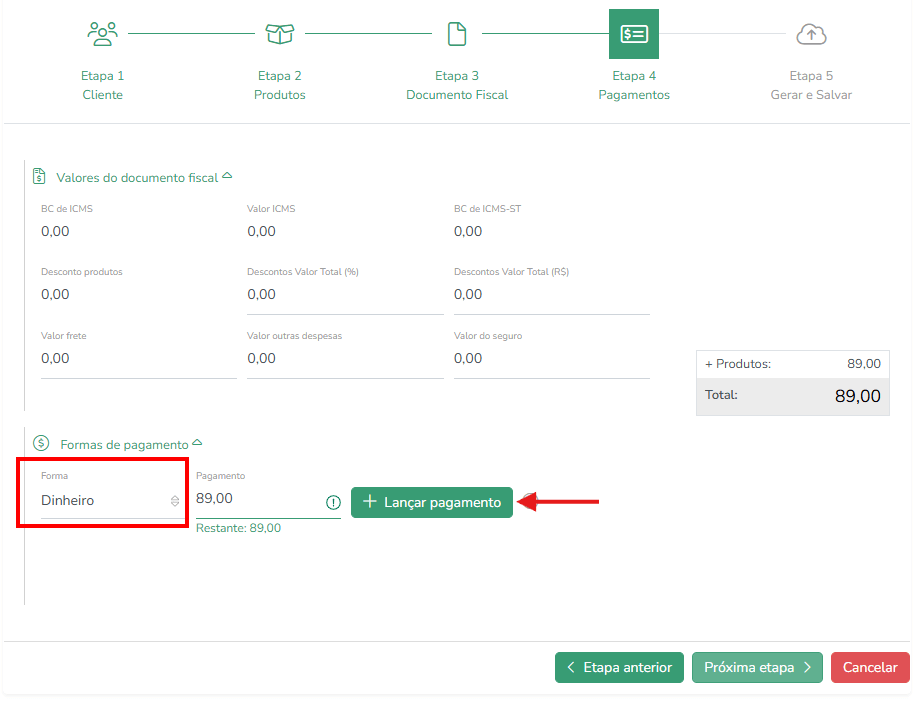Viewport: 924px width, 705px height.
Task: Click the Etapa 4 Pagamentos money icon
Action: pyautogui.click(x=634, y=34)
